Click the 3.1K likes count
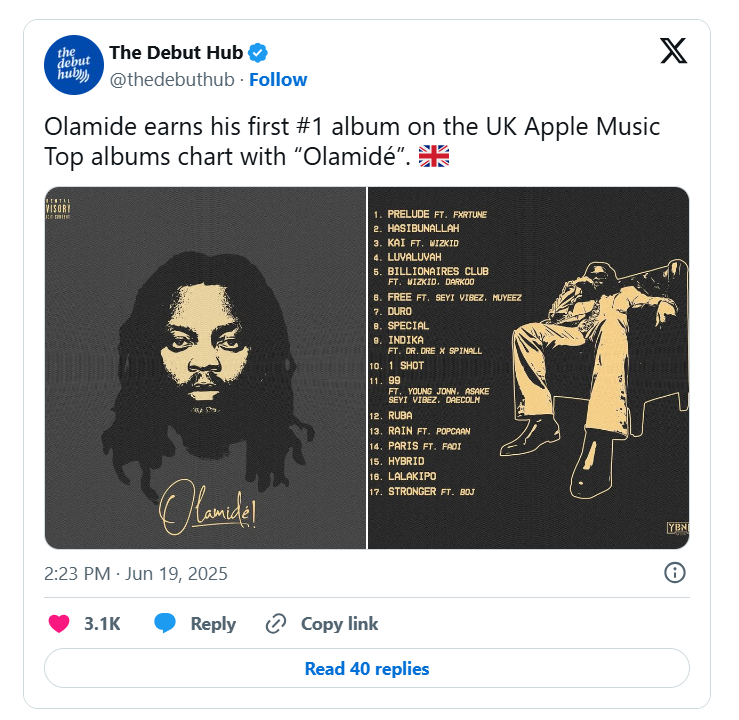 102,624
